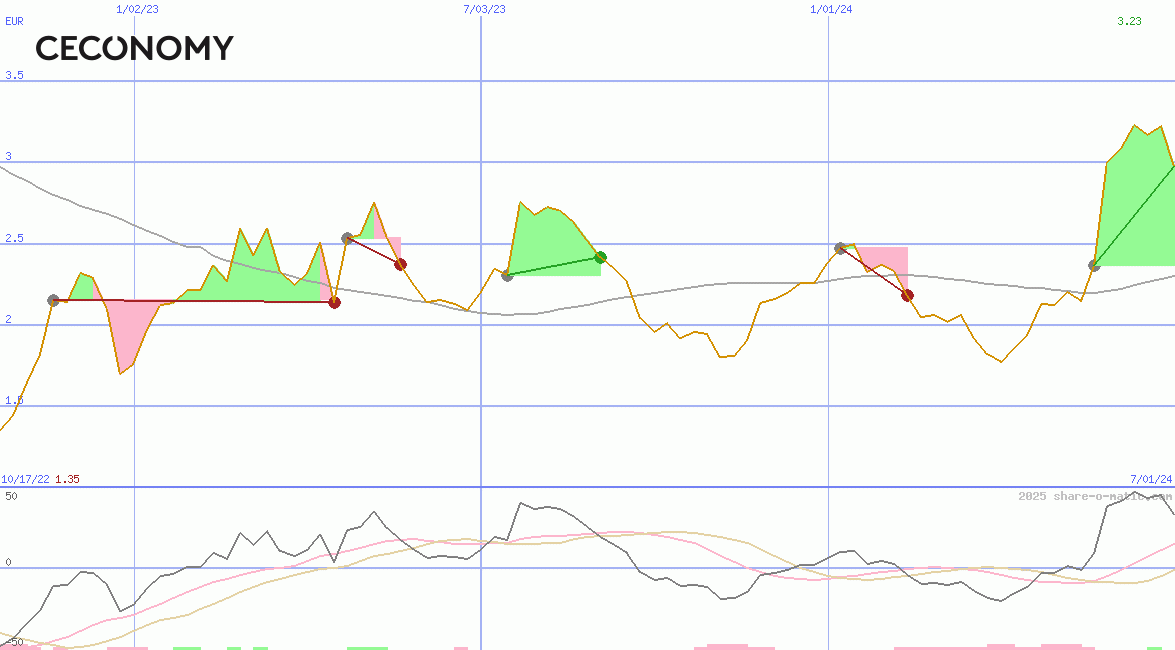The height and width of the screenshot is (650, 1175).
Task: Select red exit marker ending the long flat trade line
Action: tap(334, 302)
